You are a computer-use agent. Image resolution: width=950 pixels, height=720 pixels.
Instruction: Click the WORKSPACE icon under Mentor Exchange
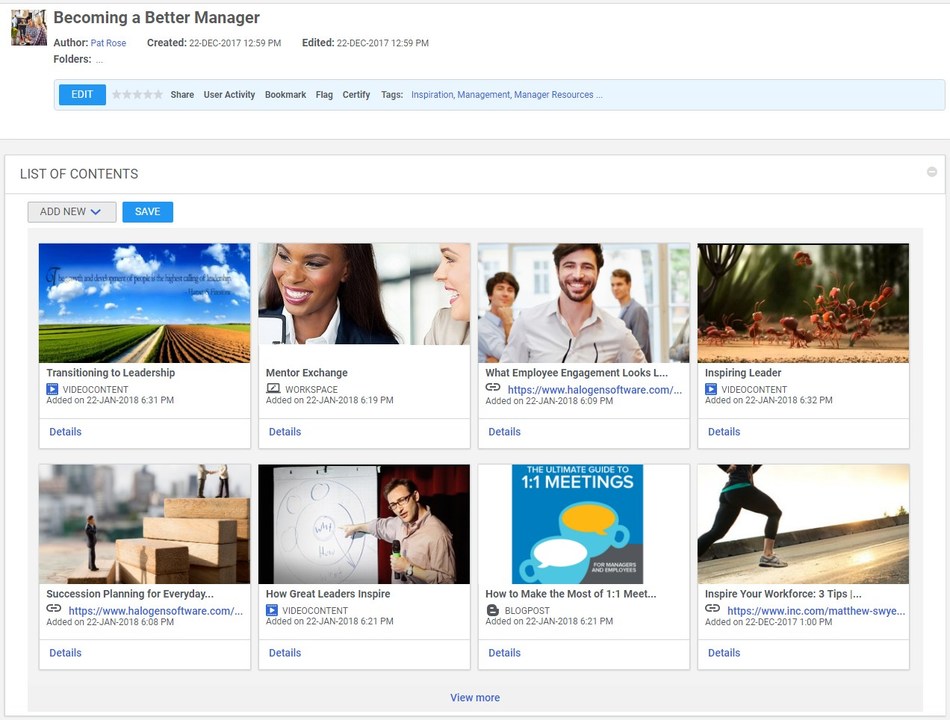tap(275, 389)
